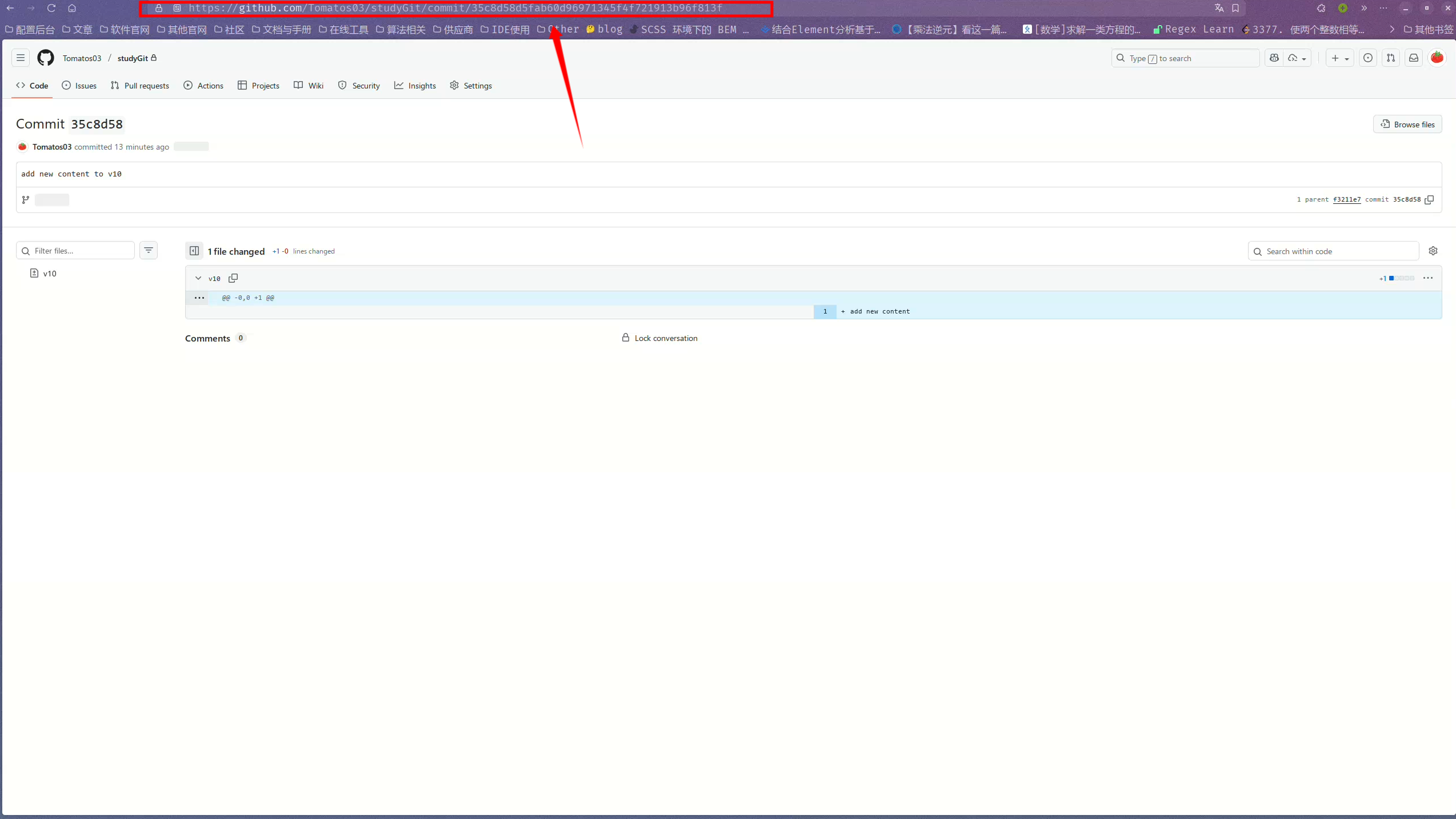Click the GitHub Octocat logo
Image resolution: width=1456 pixels, height=819 pixels.
(45, 58)
